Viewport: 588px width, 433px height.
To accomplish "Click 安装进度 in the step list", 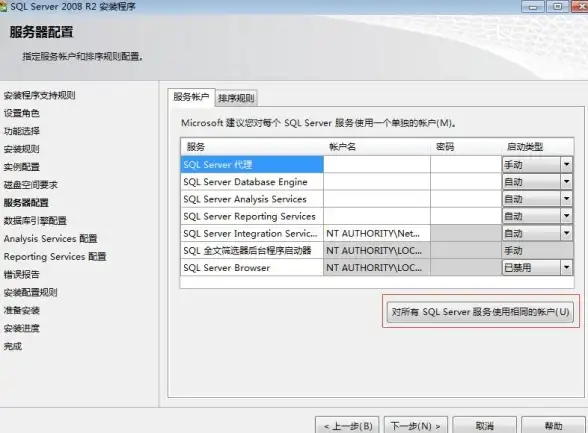I will 21,328.
